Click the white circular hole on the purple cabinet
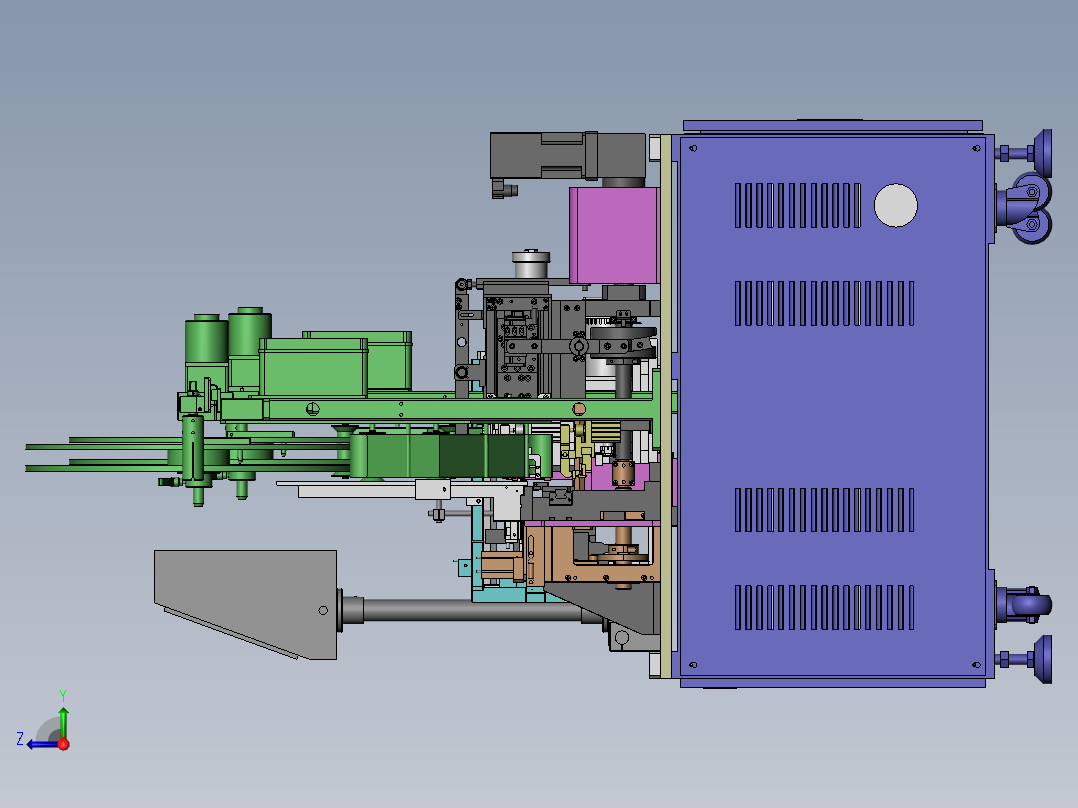This screenshot has width=1078, height=808. click(895, 205)
